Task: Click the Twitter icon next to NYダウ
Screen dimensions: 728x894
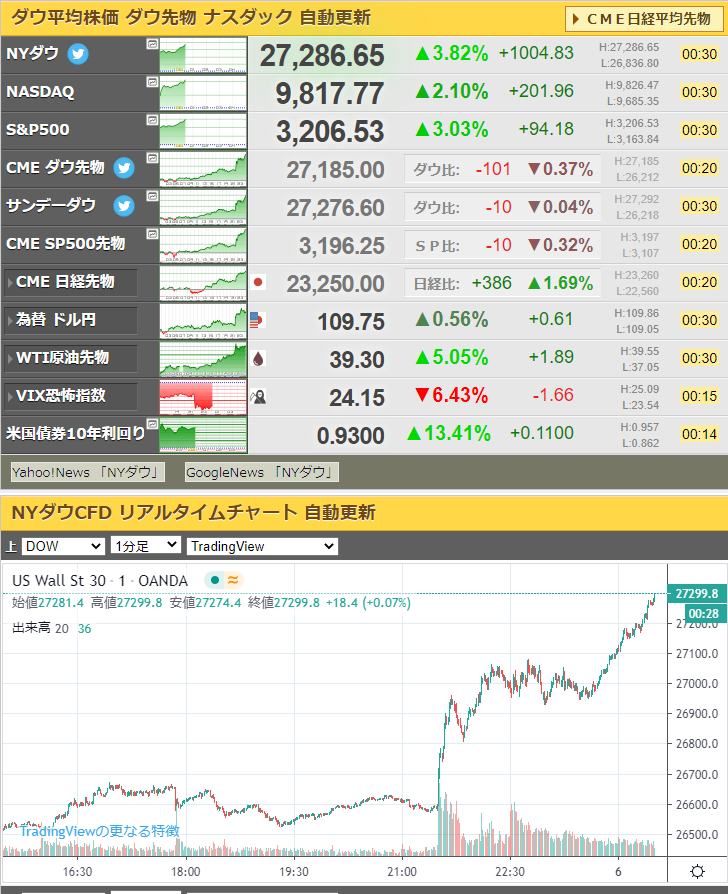Action: point(78,54)
